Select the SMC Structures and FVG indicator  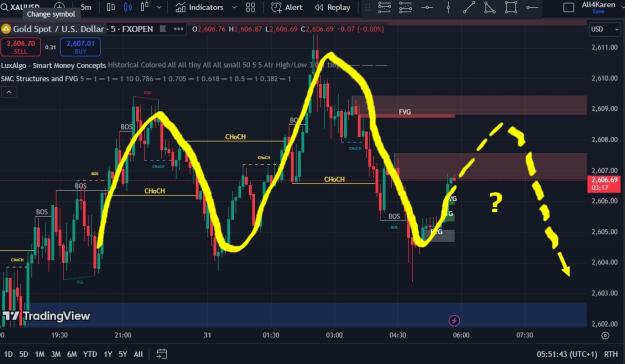click(39, 79)
